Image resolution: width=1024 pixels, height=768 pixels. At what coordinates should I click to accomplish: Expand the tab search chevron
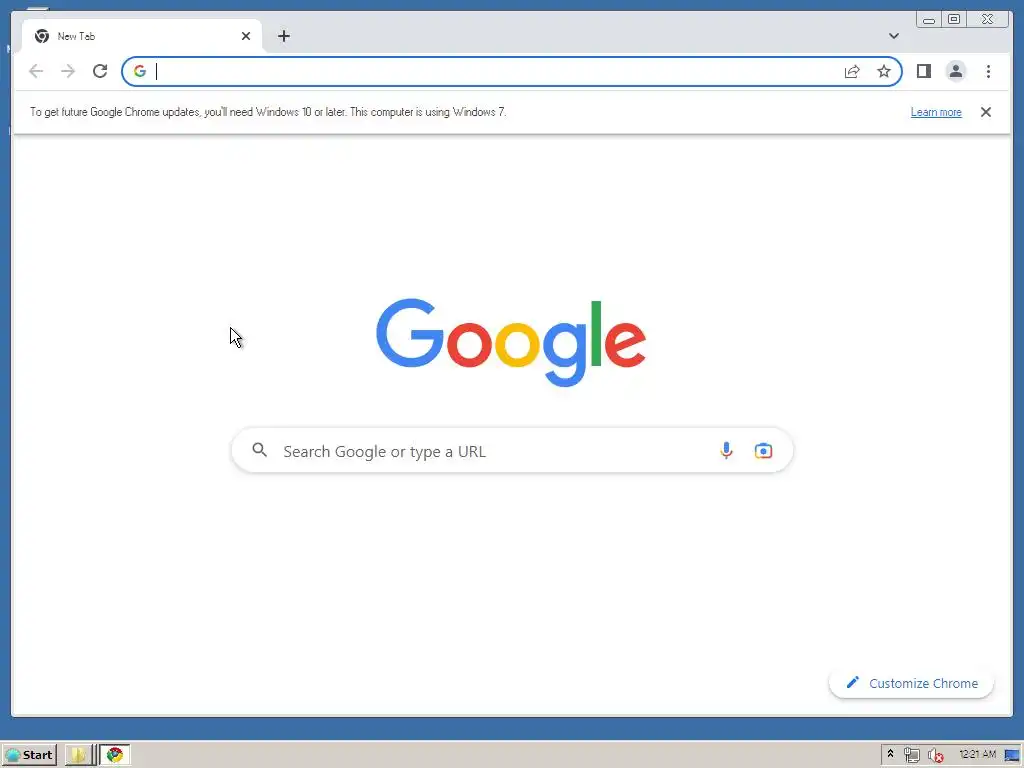pyautogui.click(x=893, y=36)
